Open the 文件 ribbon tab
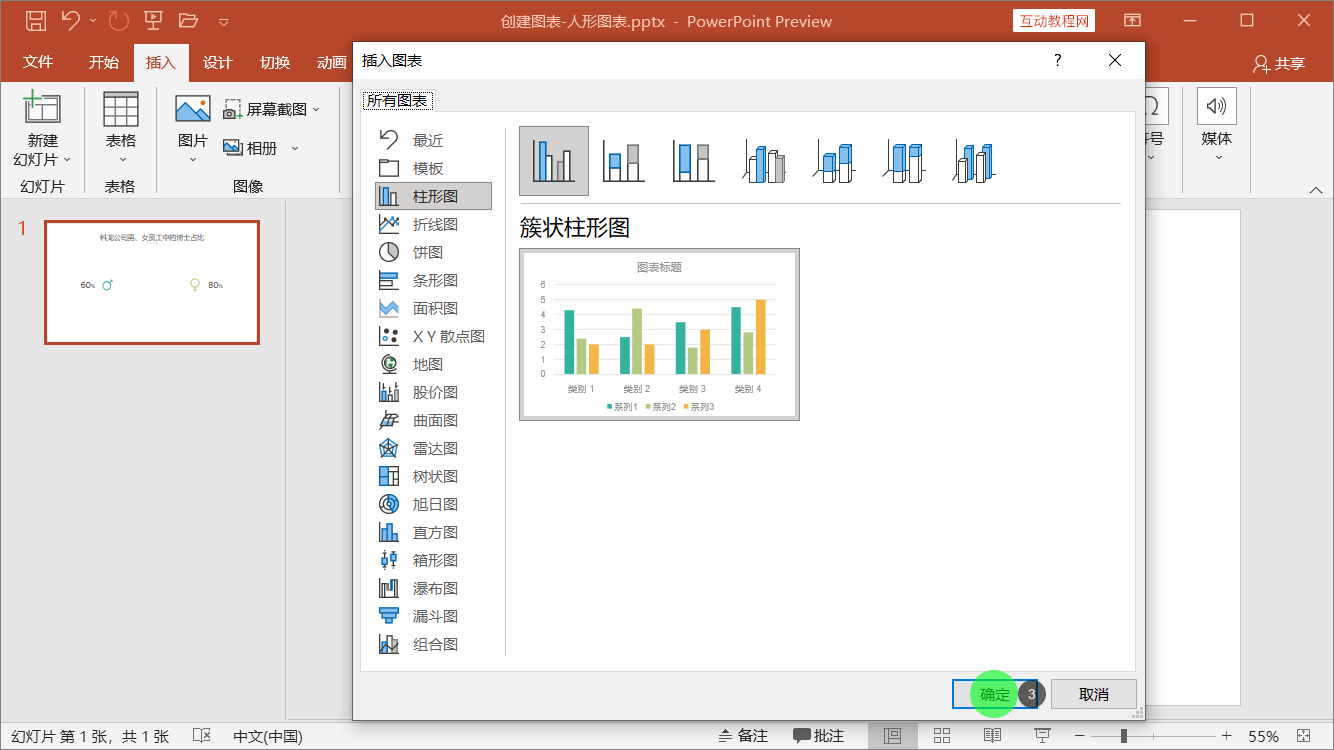Screen dimensions: 1334x750 point(38,62)
